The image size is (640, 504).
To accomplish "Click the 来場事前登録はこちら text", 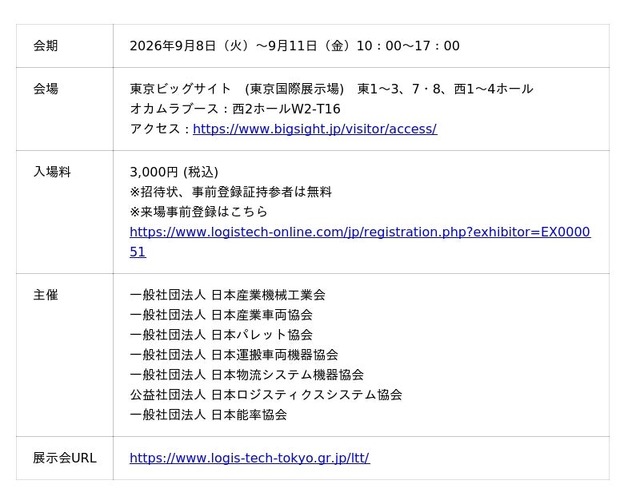I will pyautogui.click(x=199, y=212).
